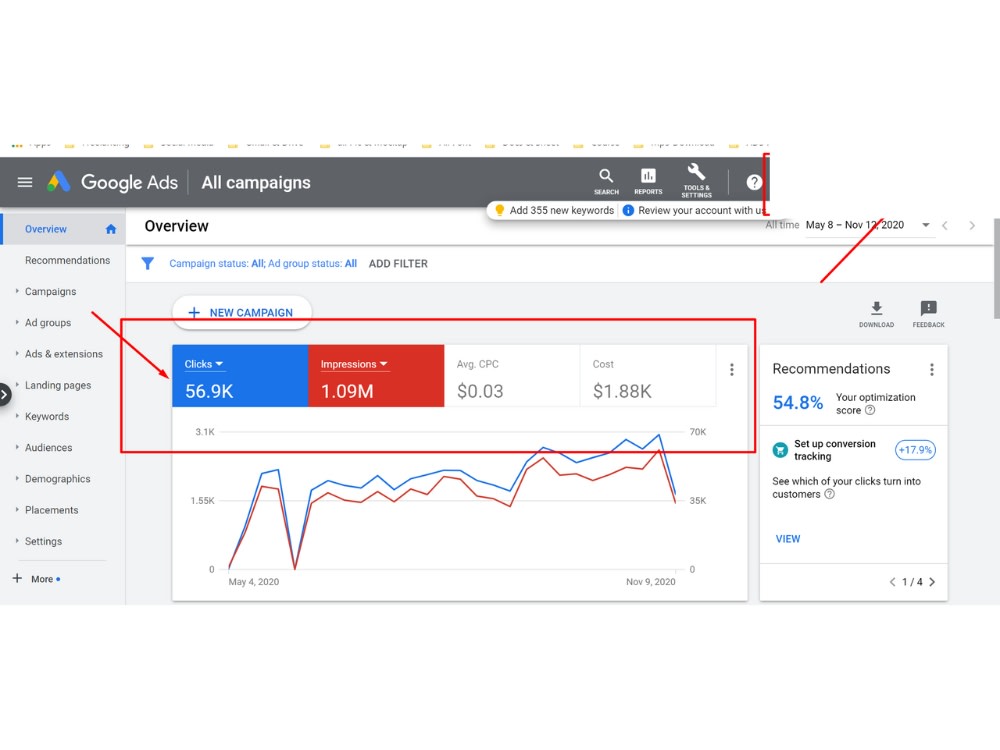Show More sidebar options

click(42, 579)
